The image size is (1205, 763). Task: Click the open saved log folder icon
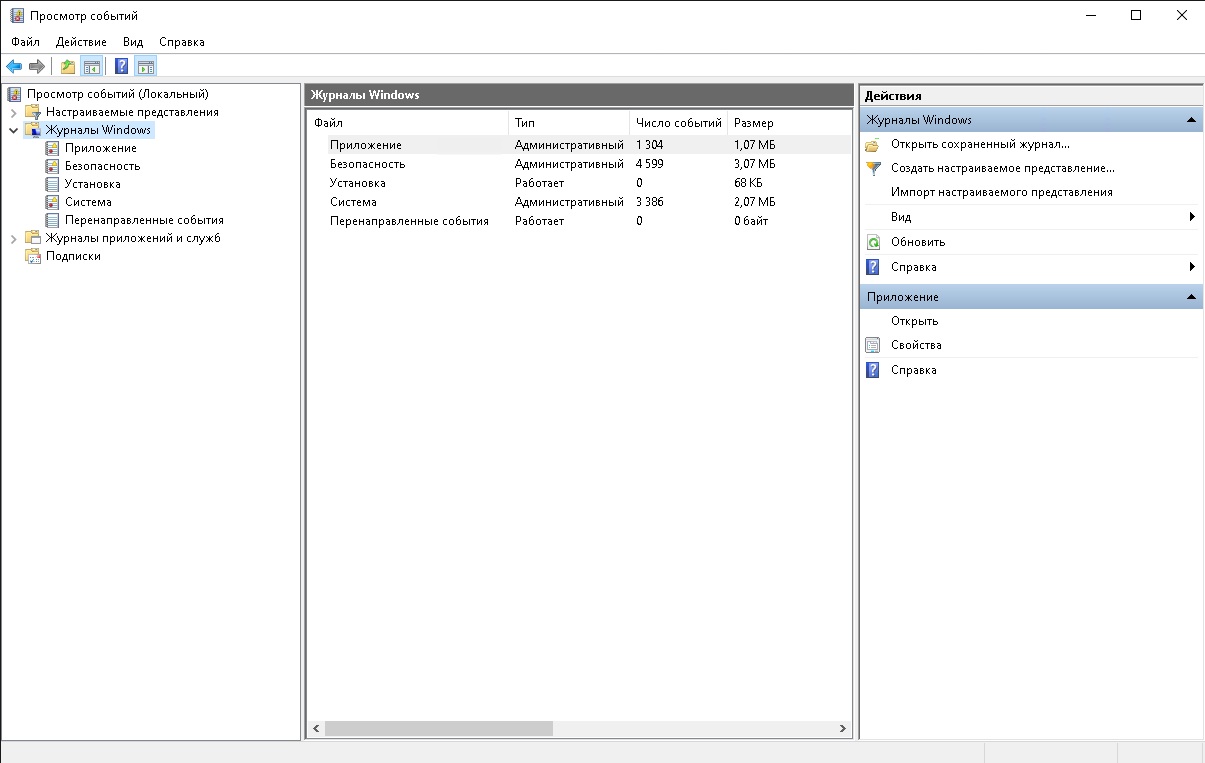coord(873,144)
